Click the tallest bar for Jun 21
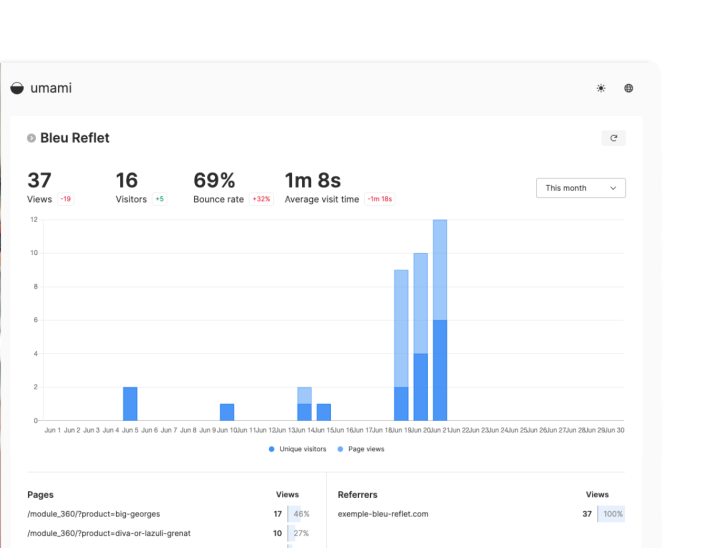Viewport: 720px width, 548px height. (440, 320)
